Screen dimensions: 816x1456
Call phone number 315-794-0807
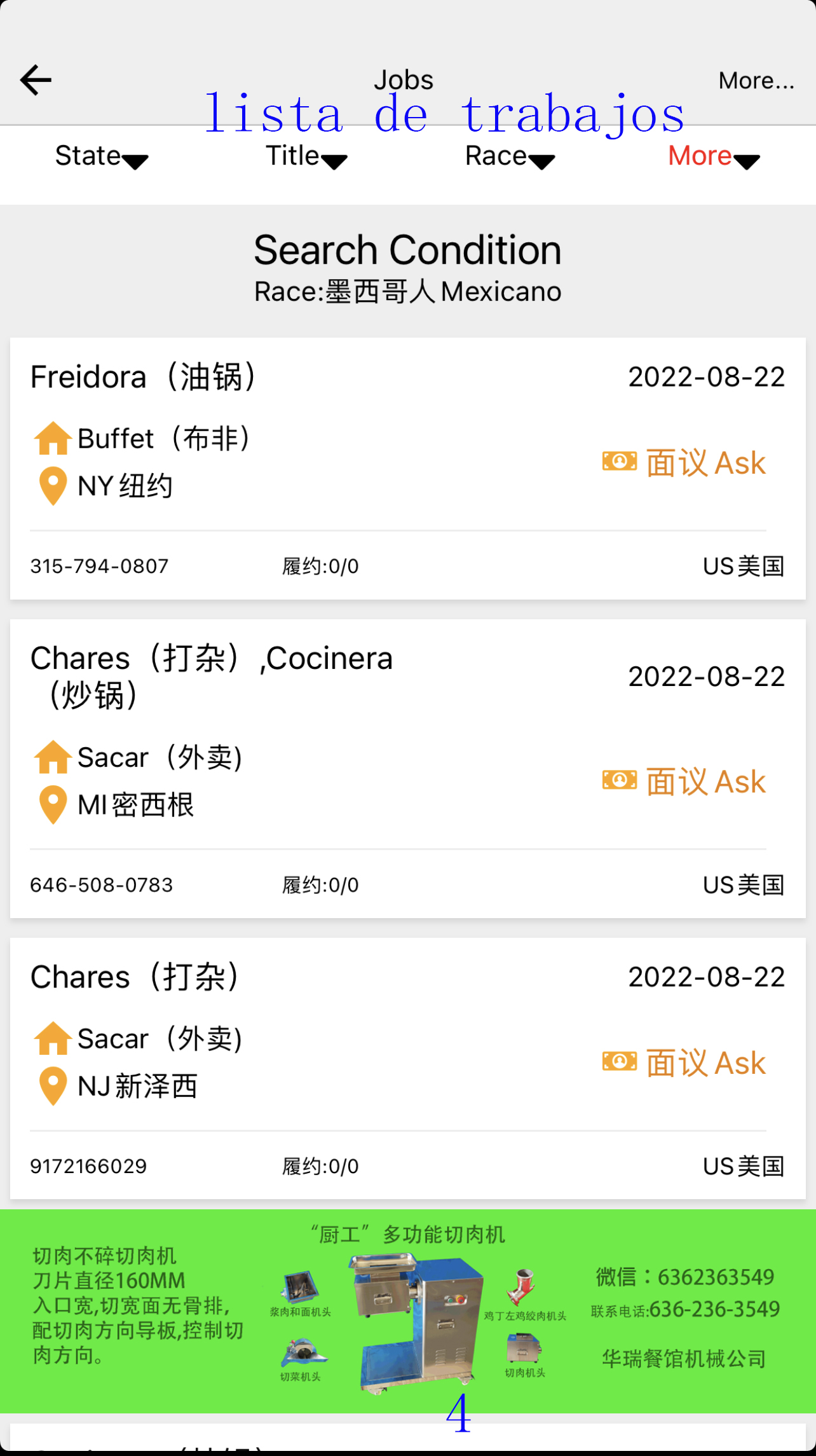[100, 566]
